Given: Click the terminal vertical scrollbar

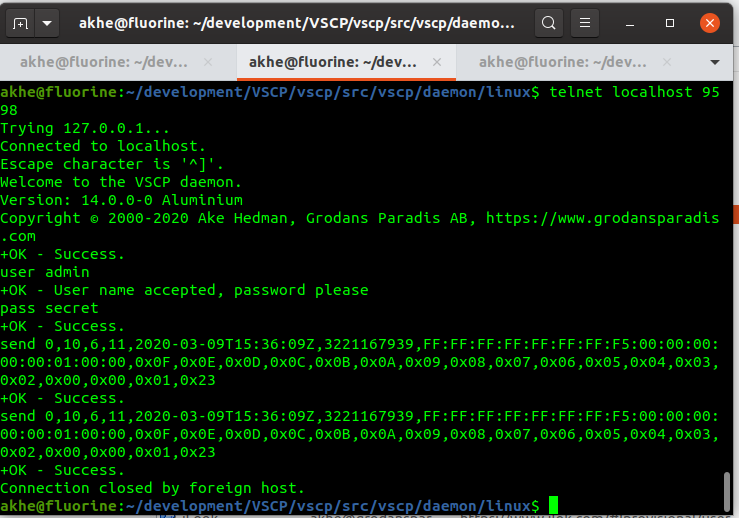Looking at the screenshot, I should [727, 492].
